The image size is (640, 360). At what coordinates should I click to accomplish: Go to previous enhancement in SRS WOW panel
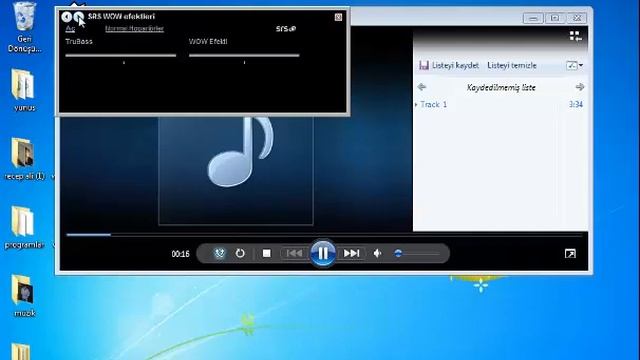pos(66,17)
